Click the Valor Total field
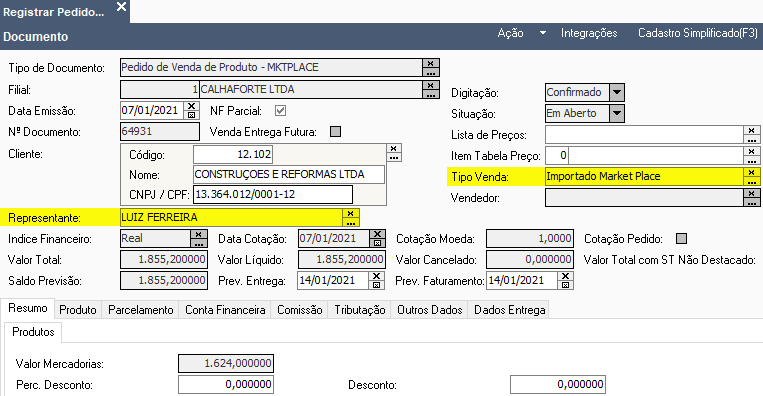Screen dimensions: 763x396 coord(164,259)
